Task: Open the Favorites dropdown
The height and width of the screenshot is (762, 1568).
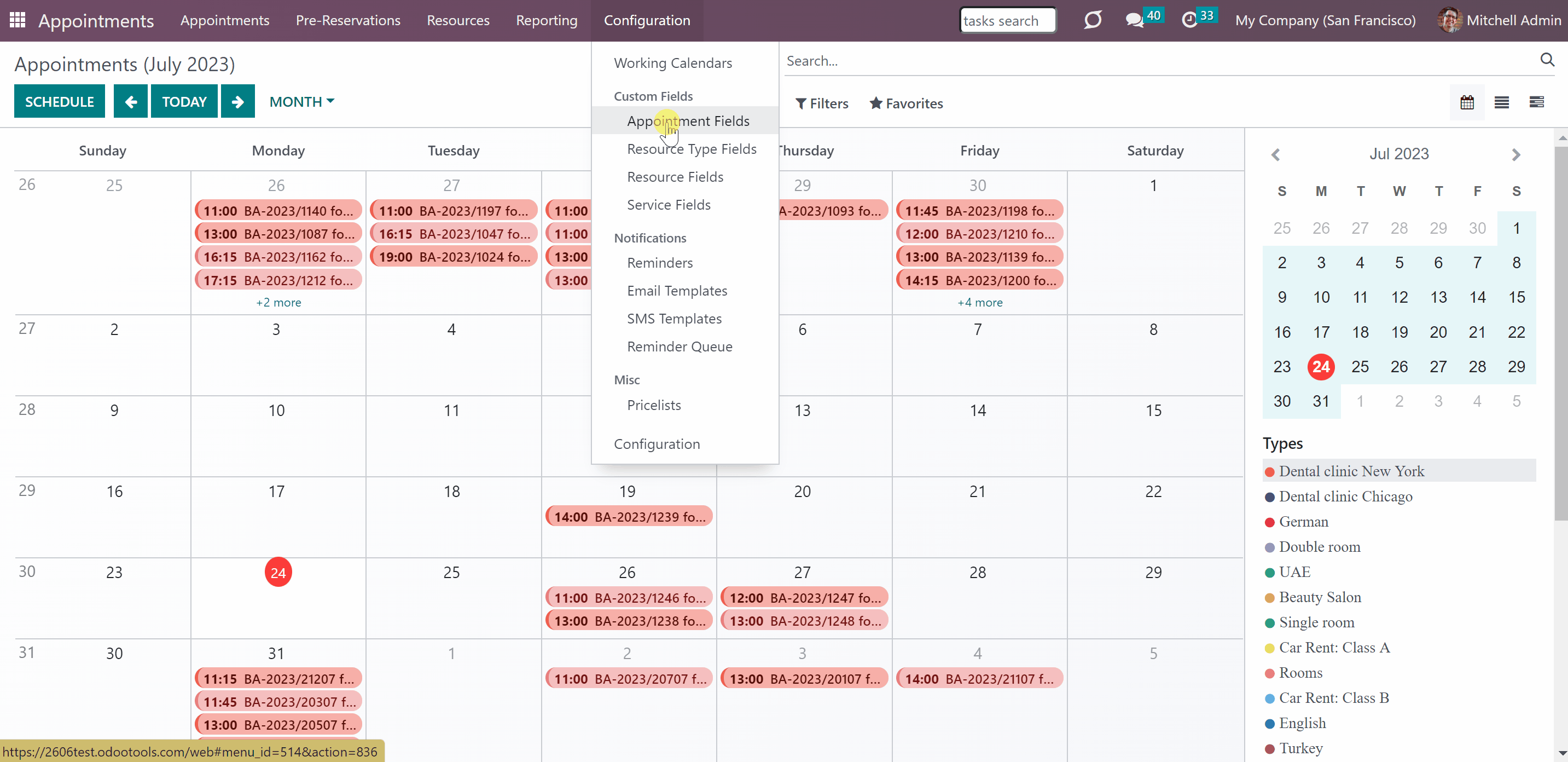Action: 906,103
